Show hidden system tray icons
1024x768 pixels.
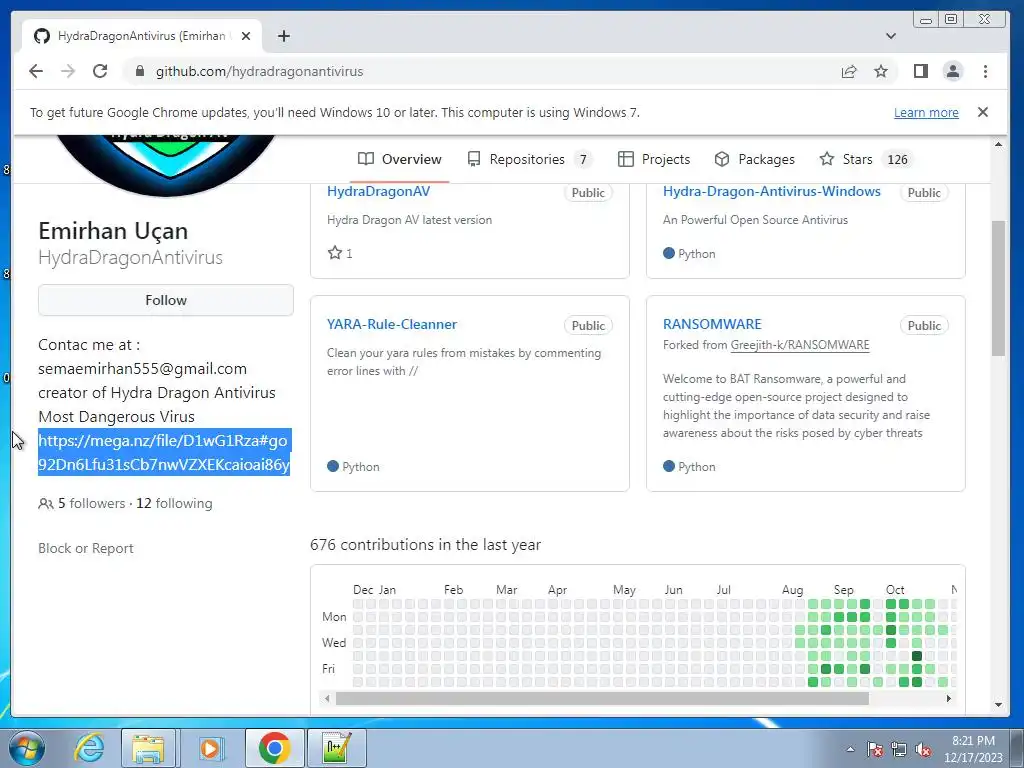(x=850, y=750)
